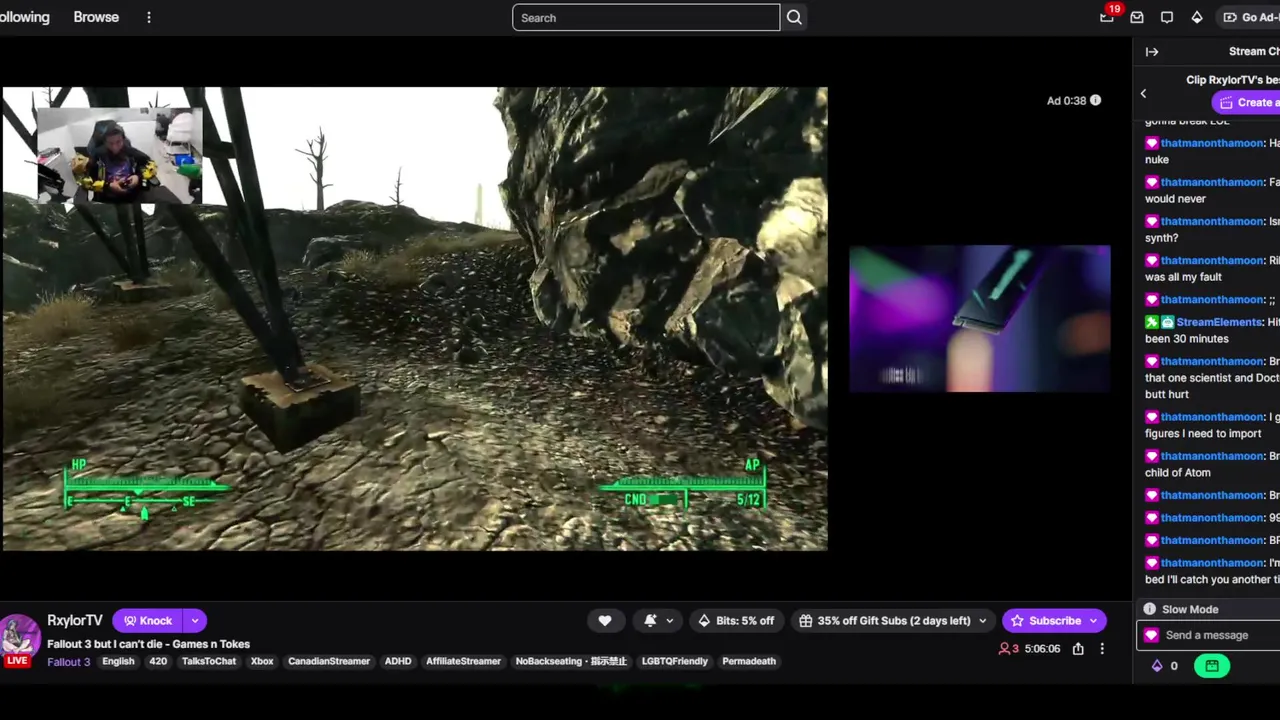Click the Slow Mode info icon
The image size is (1280, 720).
pos(1150,609)
